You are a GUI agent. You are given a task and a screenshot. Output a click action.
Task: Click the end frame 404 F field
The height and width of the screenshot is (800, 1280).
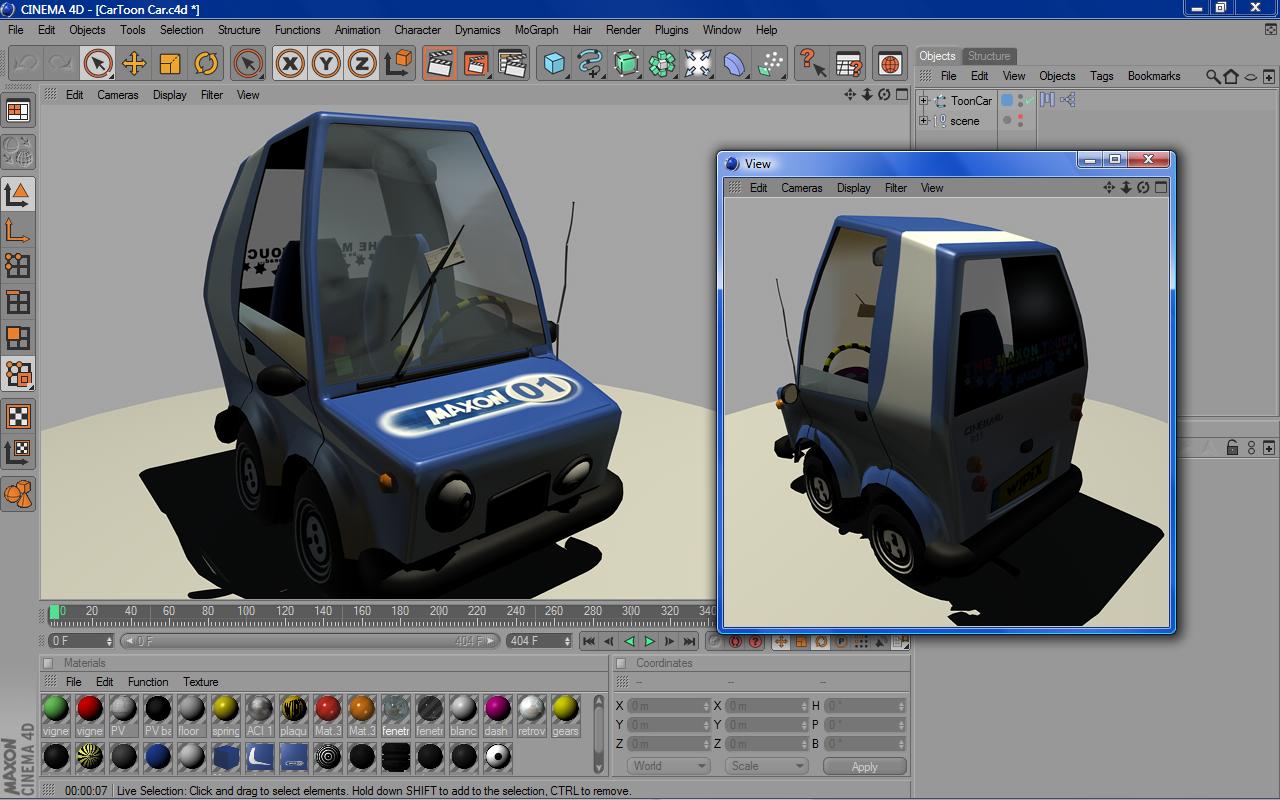tap(540, 641)
